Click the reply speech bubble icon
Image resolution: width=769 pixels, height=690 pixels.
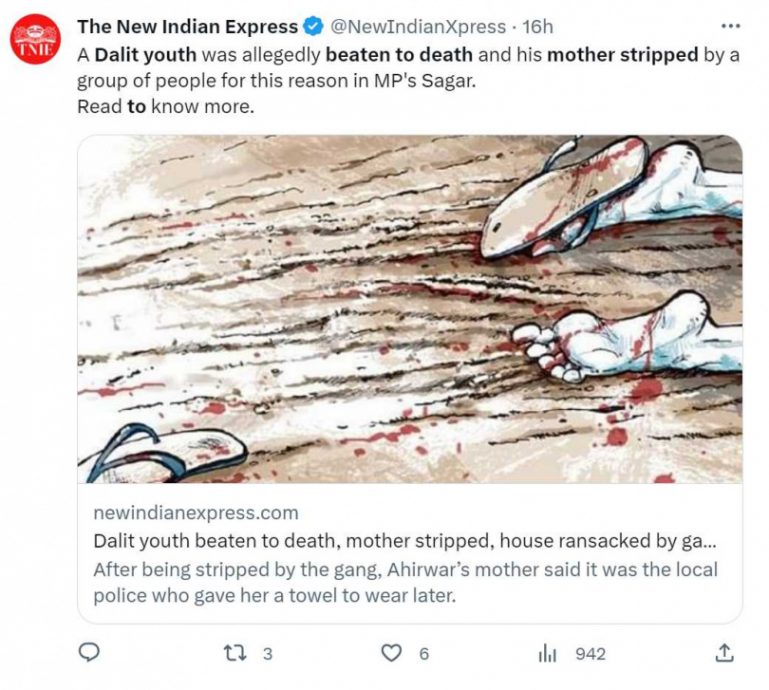tap(89, 653)
